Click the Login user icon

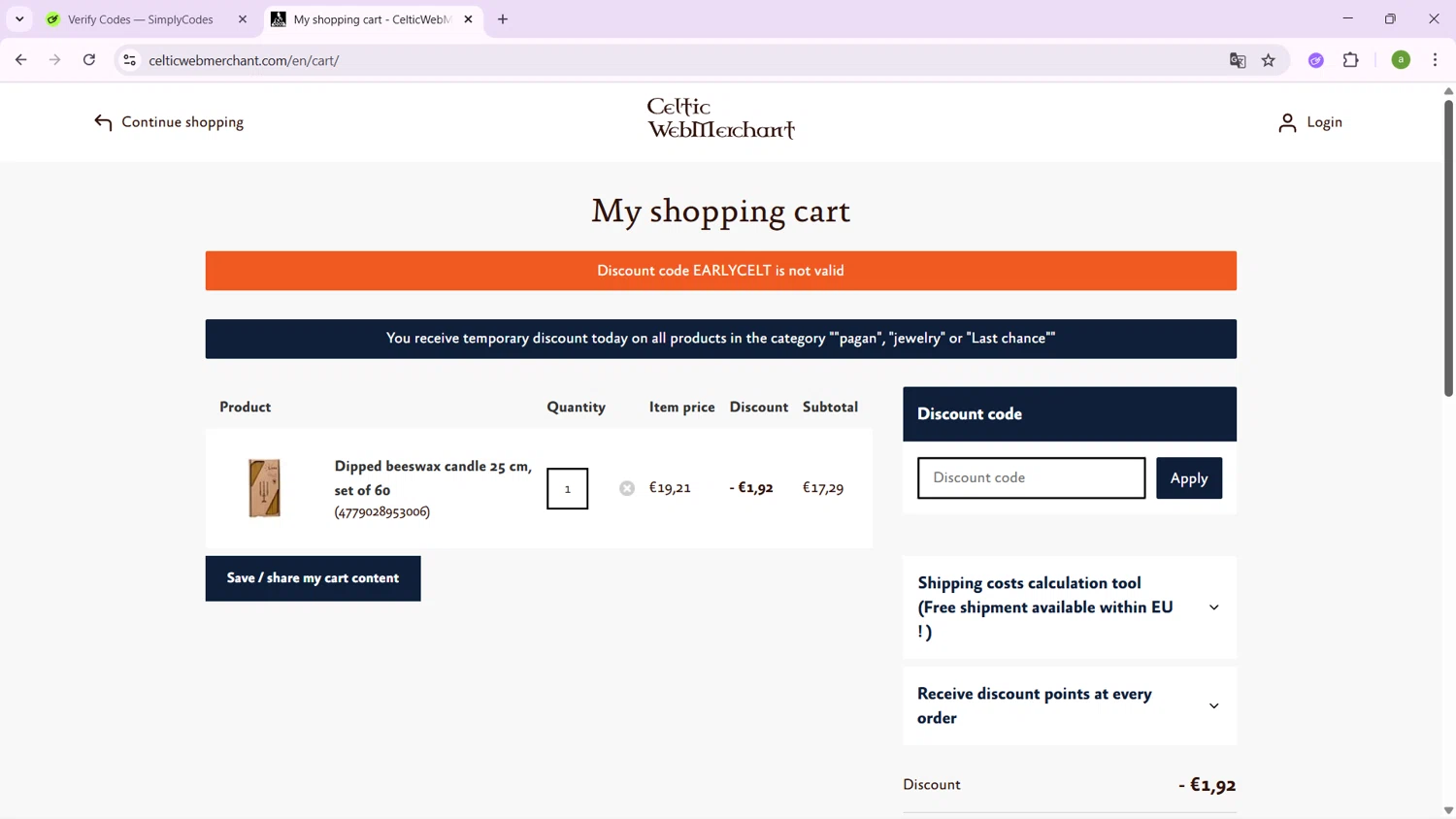(1287, 122)
